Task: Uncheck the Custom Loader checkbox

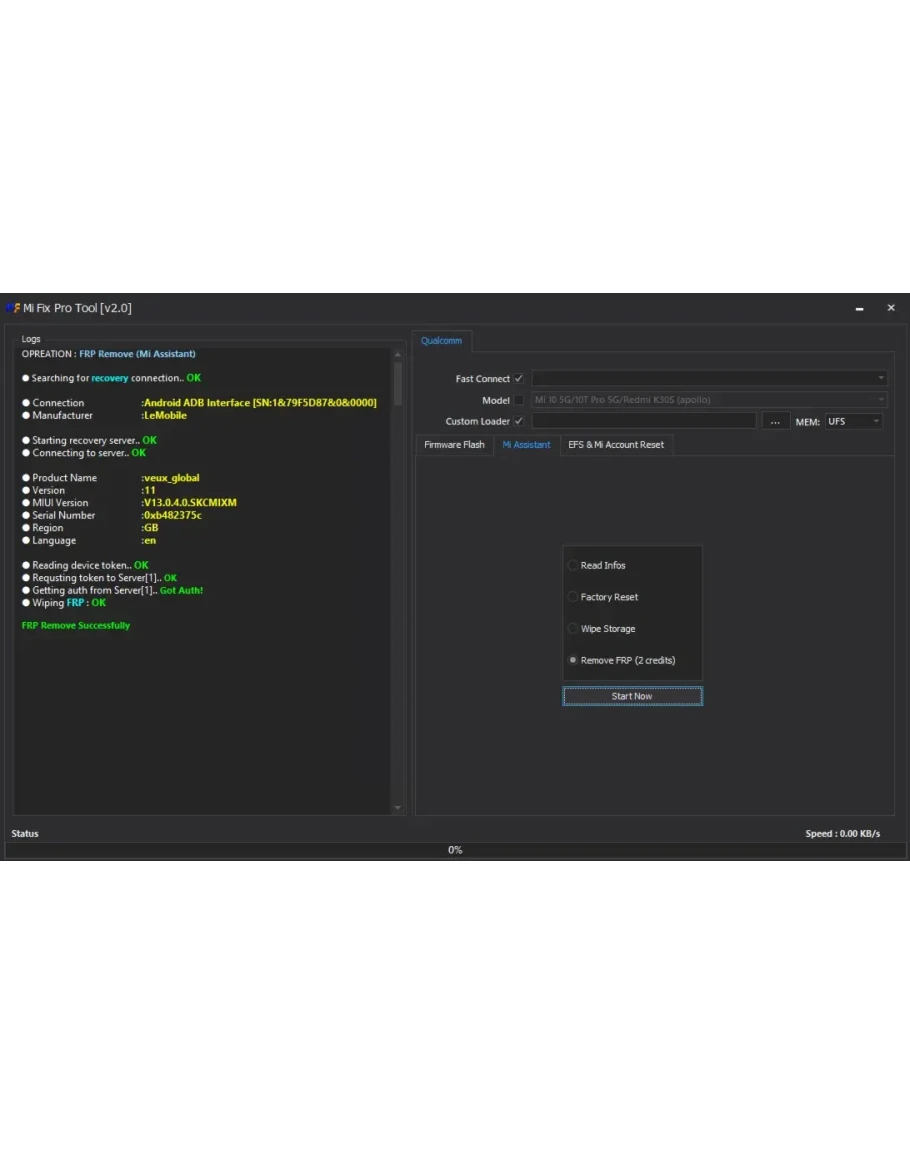Action: [x=518, y=421]
